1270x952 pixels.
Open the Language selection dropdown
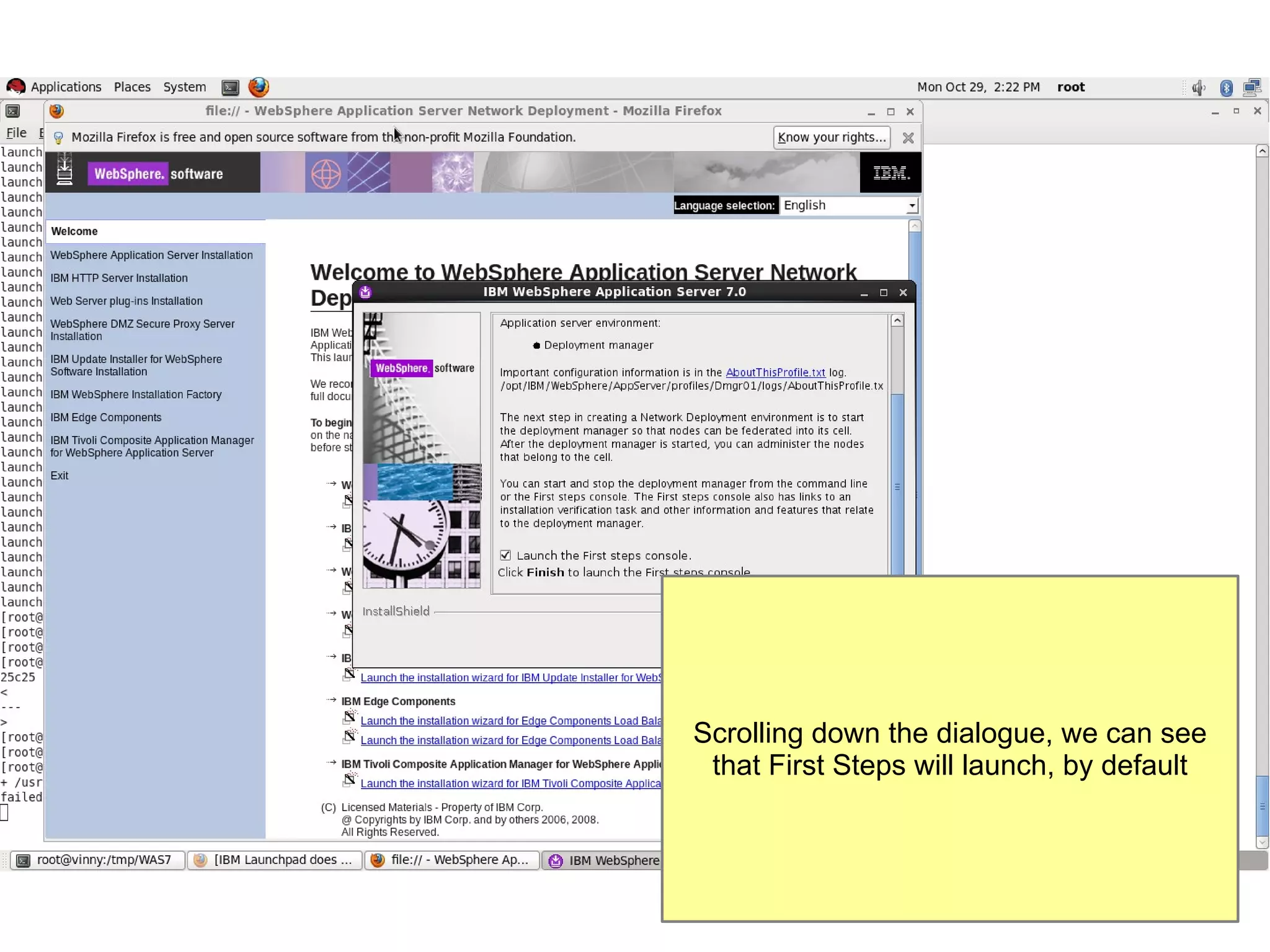(x=849, y=205)
